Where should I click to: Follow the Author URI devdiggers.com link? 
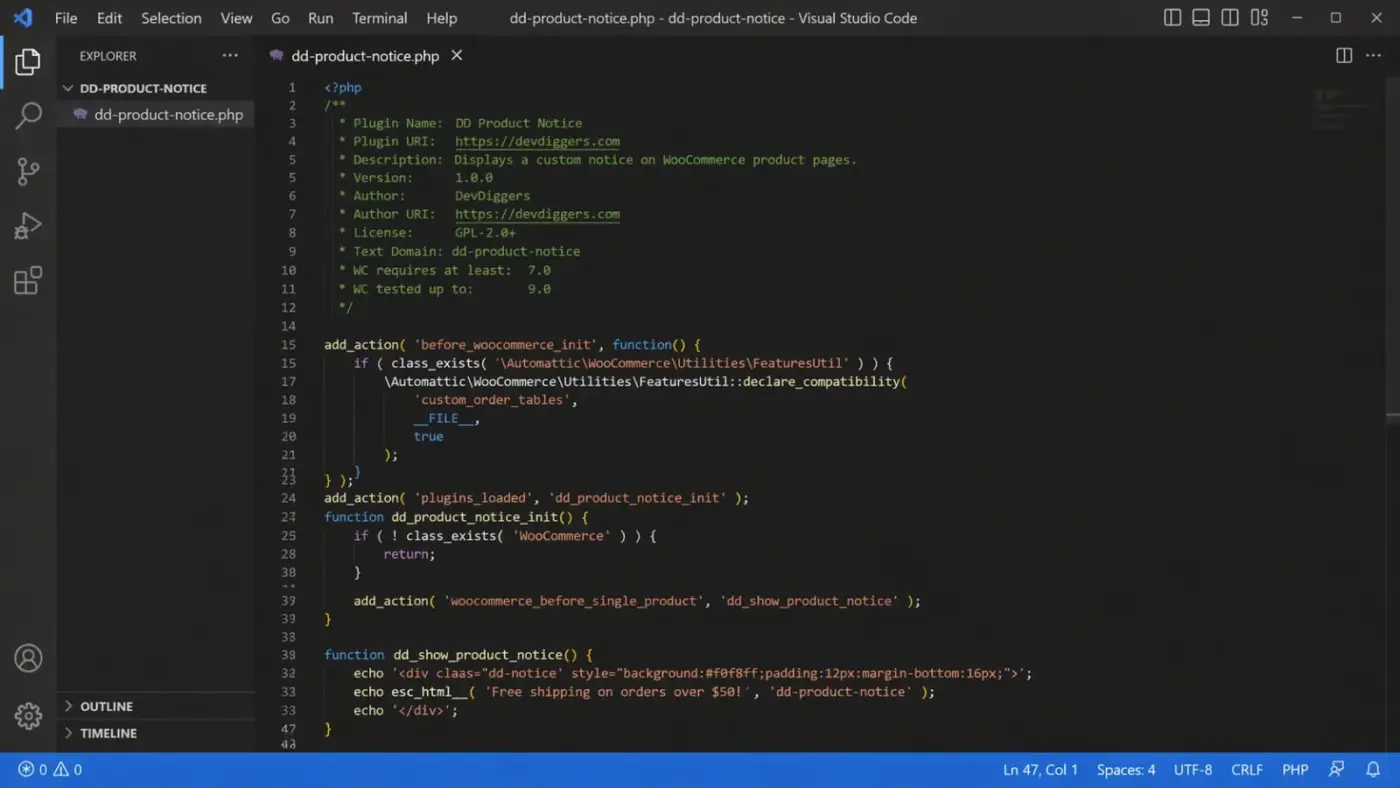tap(537, 214)
